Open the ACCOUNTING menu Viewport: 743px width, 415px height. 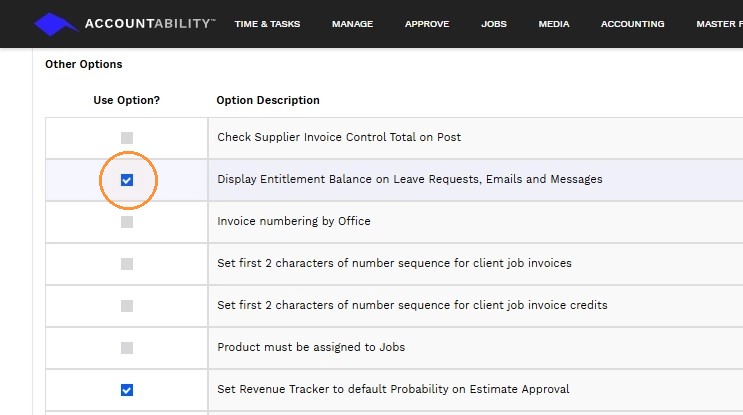pos(633,24)
